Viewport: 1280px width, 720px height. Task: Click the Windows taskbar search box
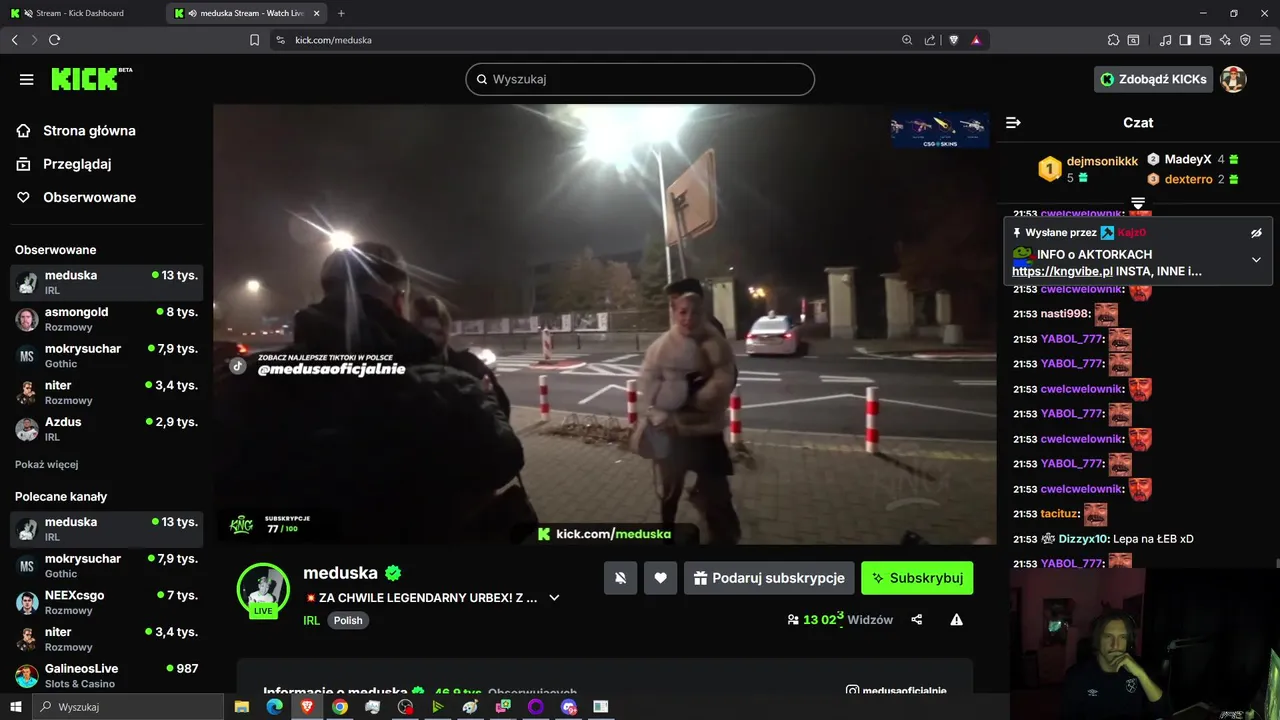pyautogui.click(x=128, y=707)
